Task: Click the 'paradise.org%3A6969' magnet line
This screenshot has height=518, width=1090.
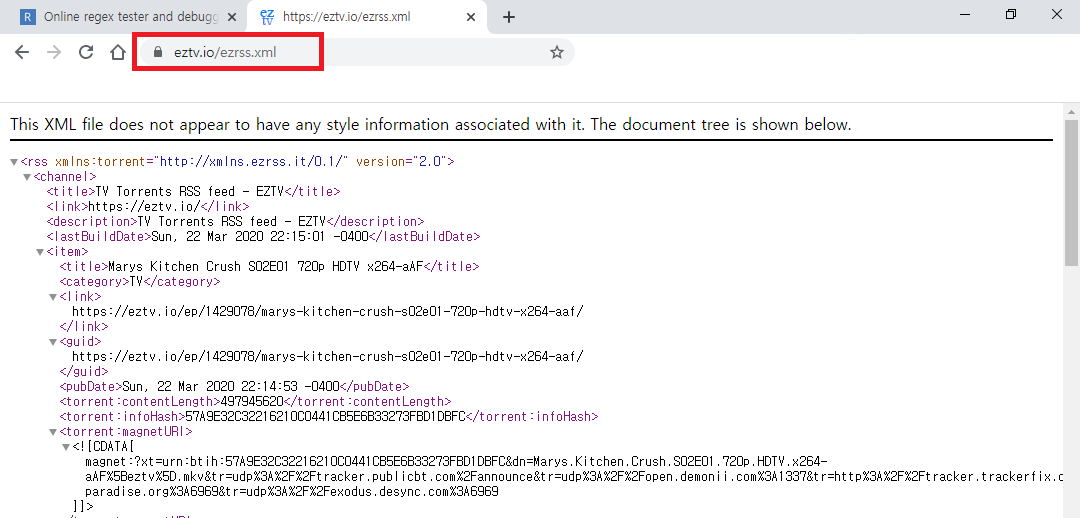Action: click(x=292, y=492)
